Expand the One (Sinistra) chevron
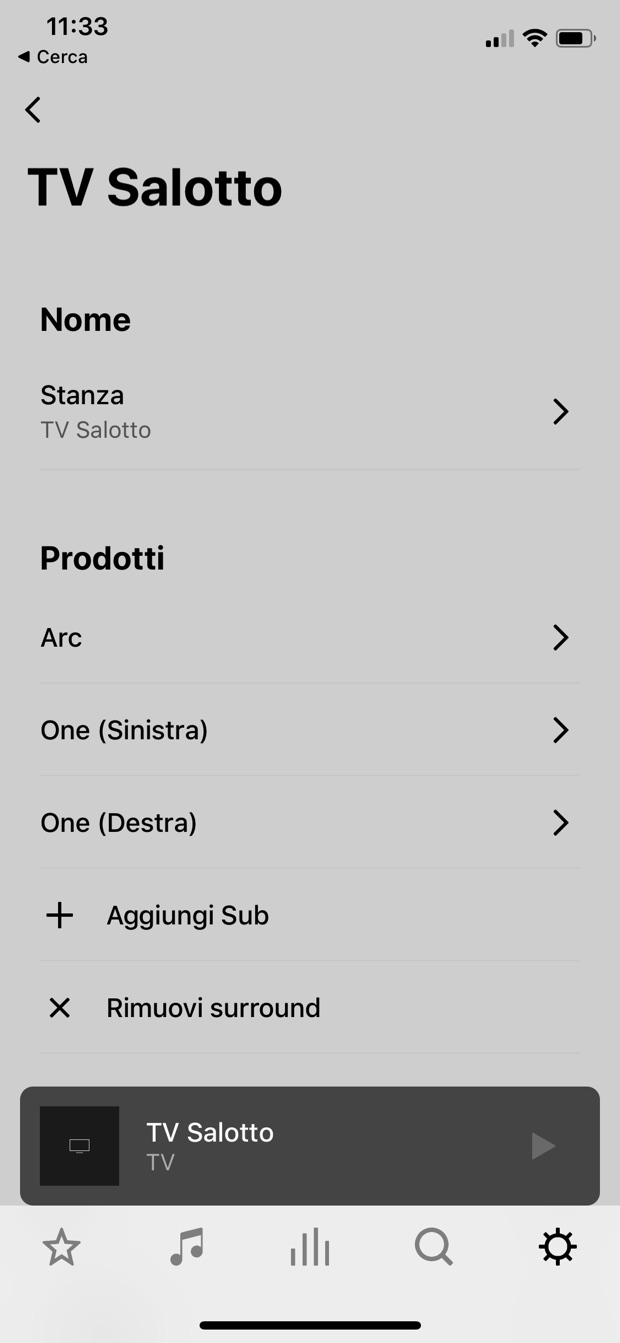620x1343 pixels. click(560, 730)
